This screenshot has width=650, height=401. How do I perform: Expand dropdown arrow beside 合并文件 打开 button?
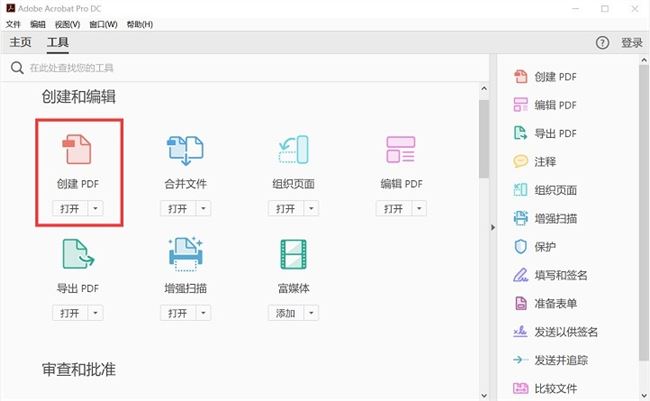pos(203,208)
